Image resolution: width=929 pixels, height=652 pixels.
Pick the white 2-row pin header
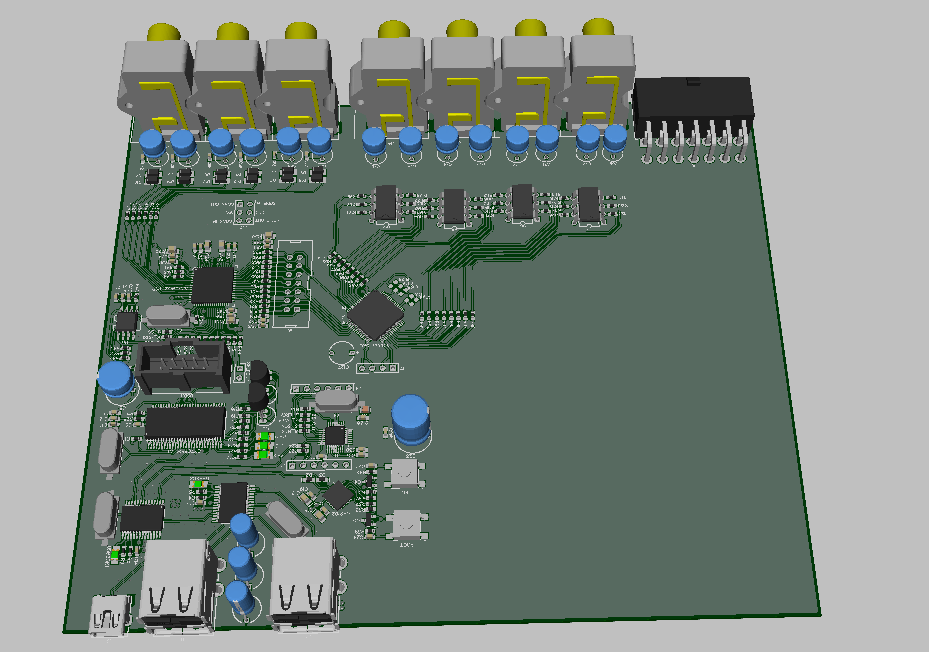click(x=296, y=283)
